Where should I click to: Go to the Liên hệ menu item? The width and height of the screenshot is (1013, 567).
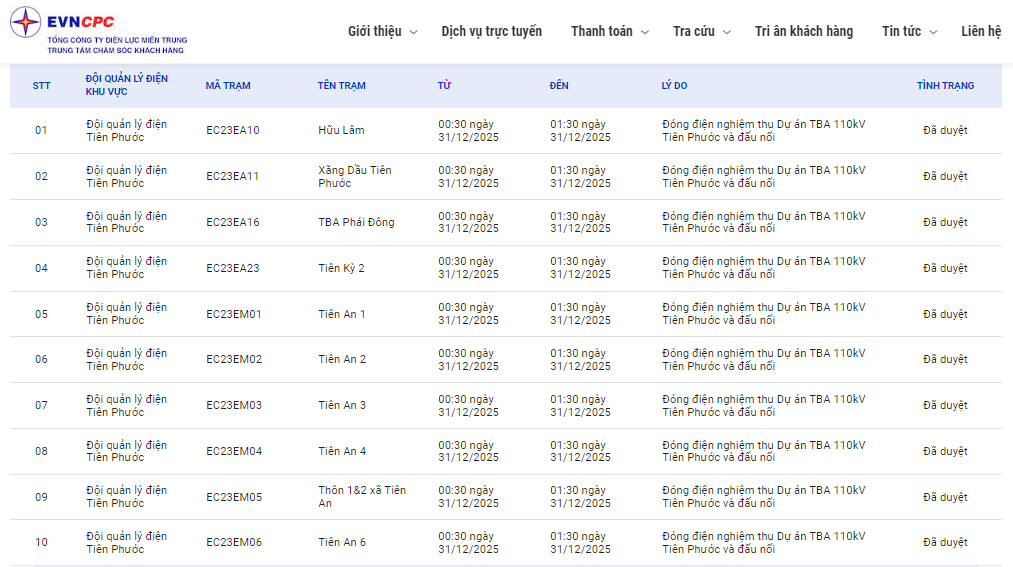(980, 31)
